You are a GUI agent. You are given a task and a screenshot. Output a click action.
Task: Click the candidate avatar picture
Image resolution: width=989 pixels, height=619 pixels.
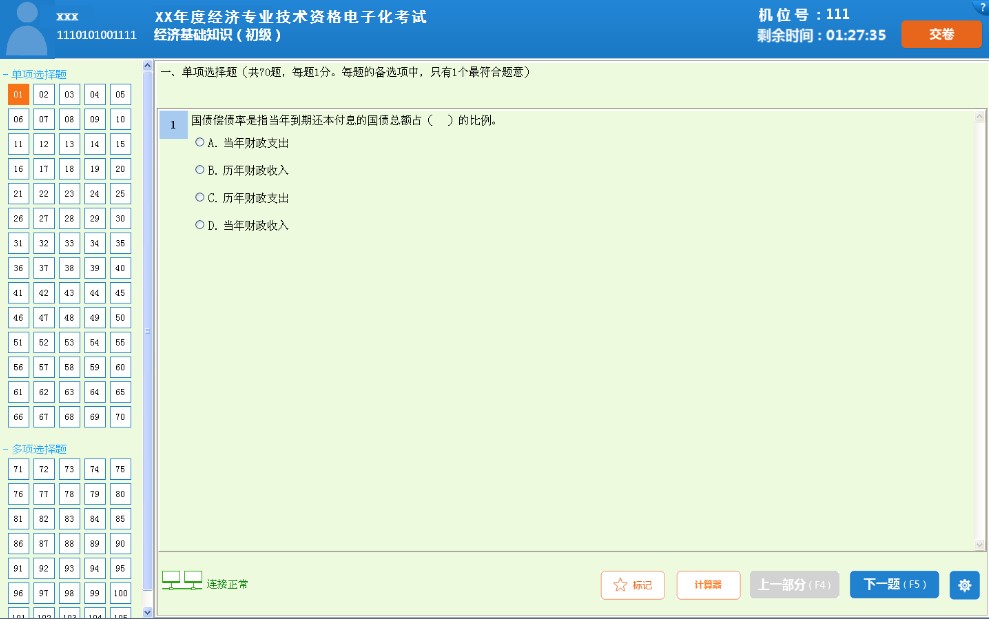(x=26, y=28)
